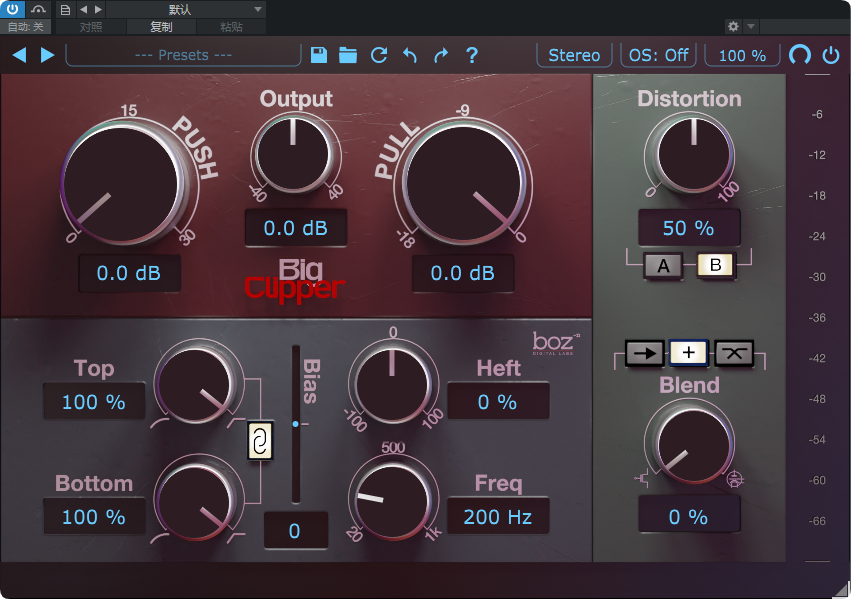Click the Distortion 50 % value field
This screenshot has height=599, width=851.
point(689,228)
